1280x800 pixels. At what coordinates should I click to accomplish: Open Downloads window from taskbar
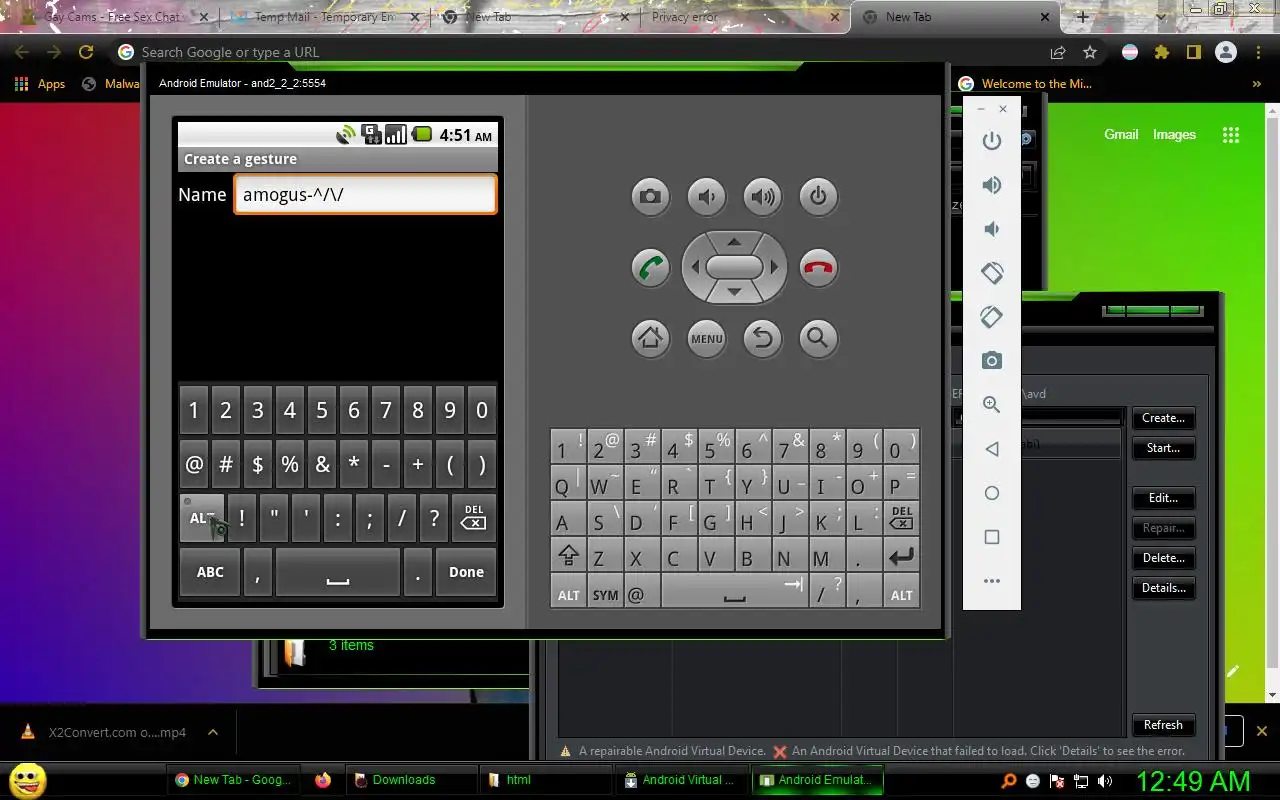[x=410, y=780]
